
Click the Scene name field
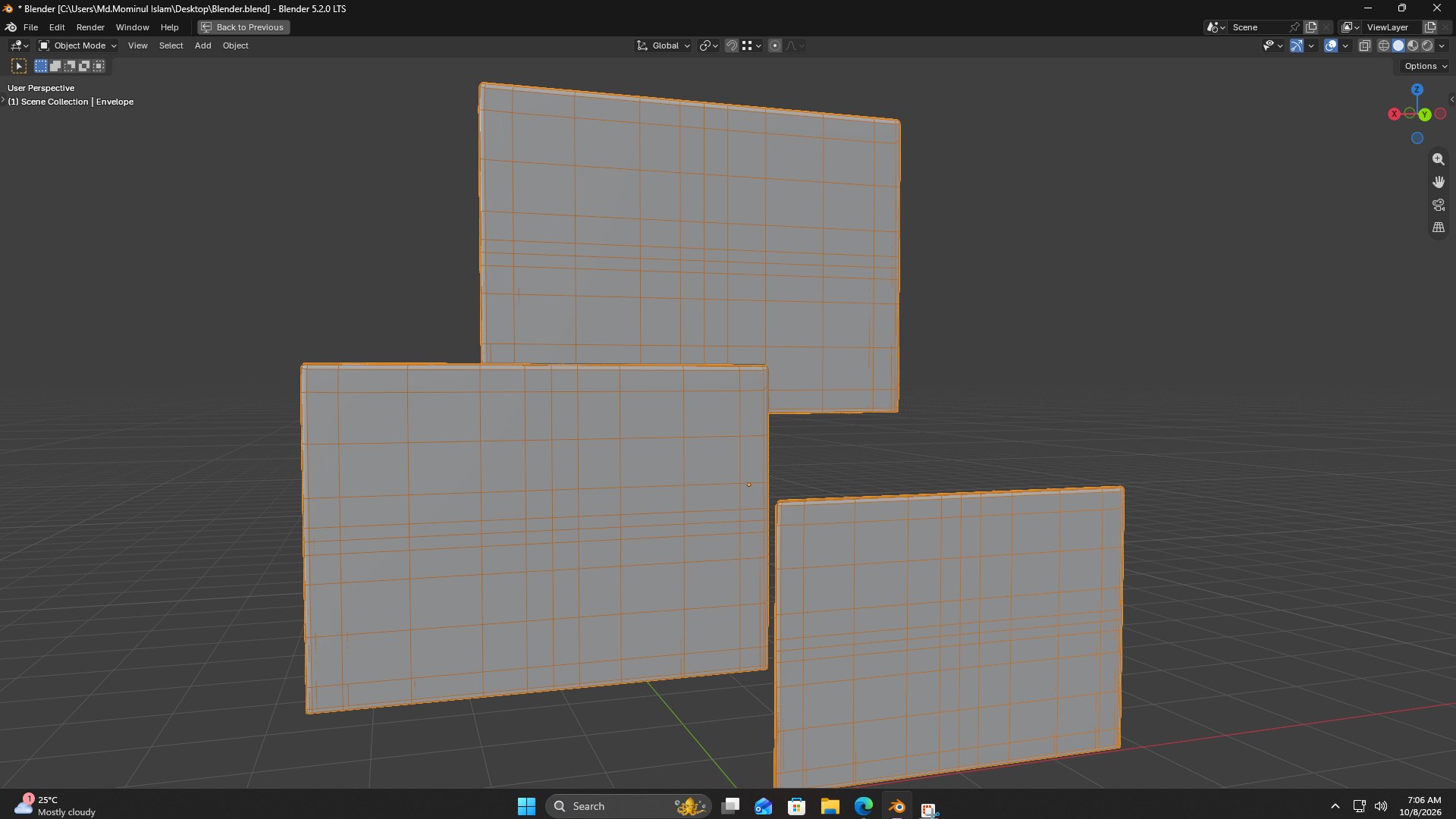click(x=1259, y=27)
